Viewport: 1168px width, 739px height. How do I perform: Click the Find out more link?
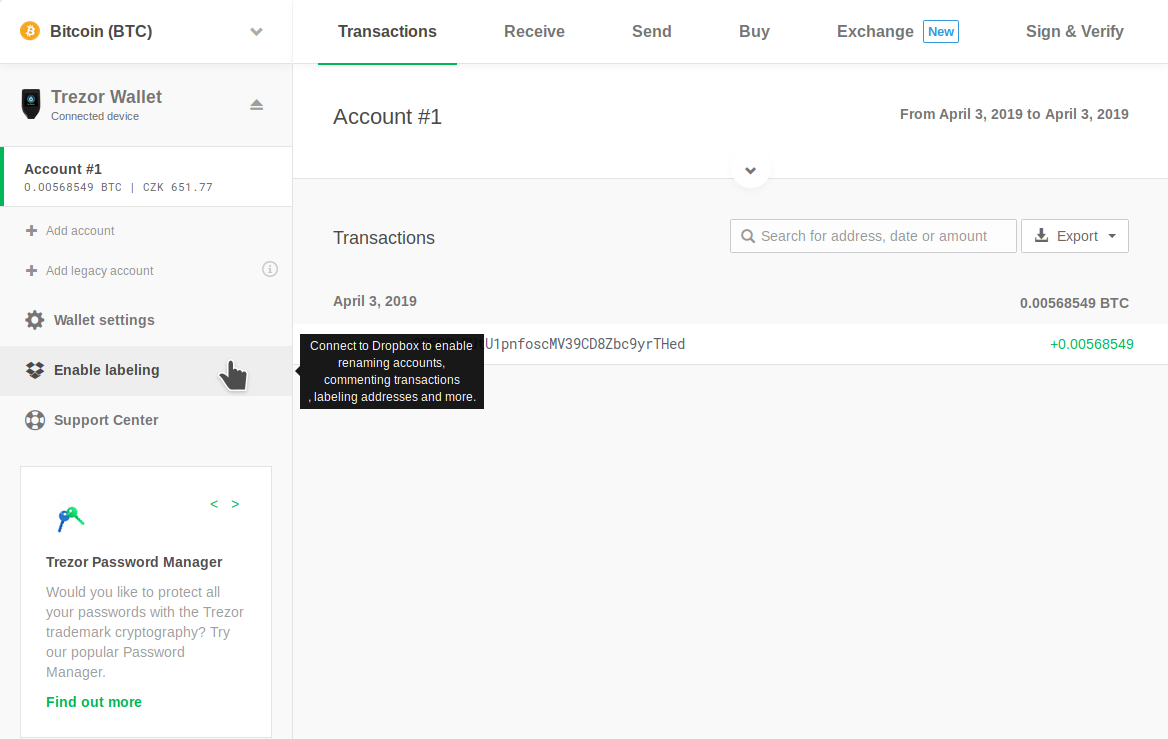(94, 702)
